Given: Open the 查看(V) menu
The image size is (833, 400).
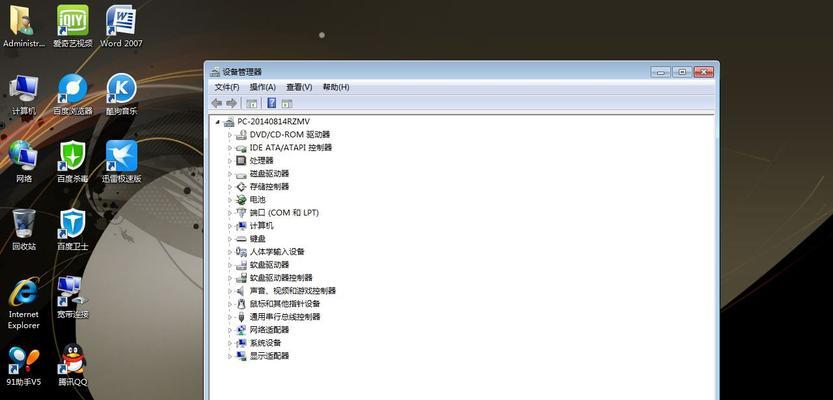Looking at the screenshot, I should click(x=299, y=87).
